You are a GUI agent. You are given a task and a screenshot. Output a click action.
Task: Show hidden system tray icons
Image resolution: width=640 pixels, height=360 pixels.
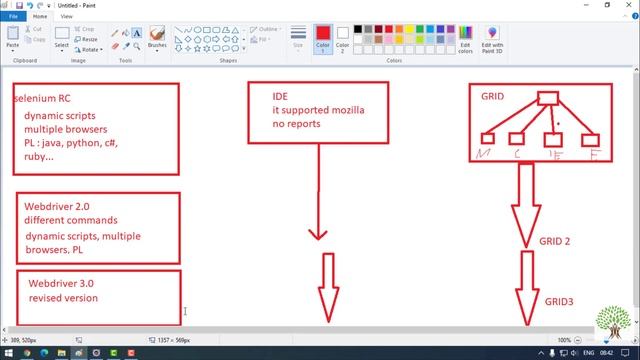[541, 353]
